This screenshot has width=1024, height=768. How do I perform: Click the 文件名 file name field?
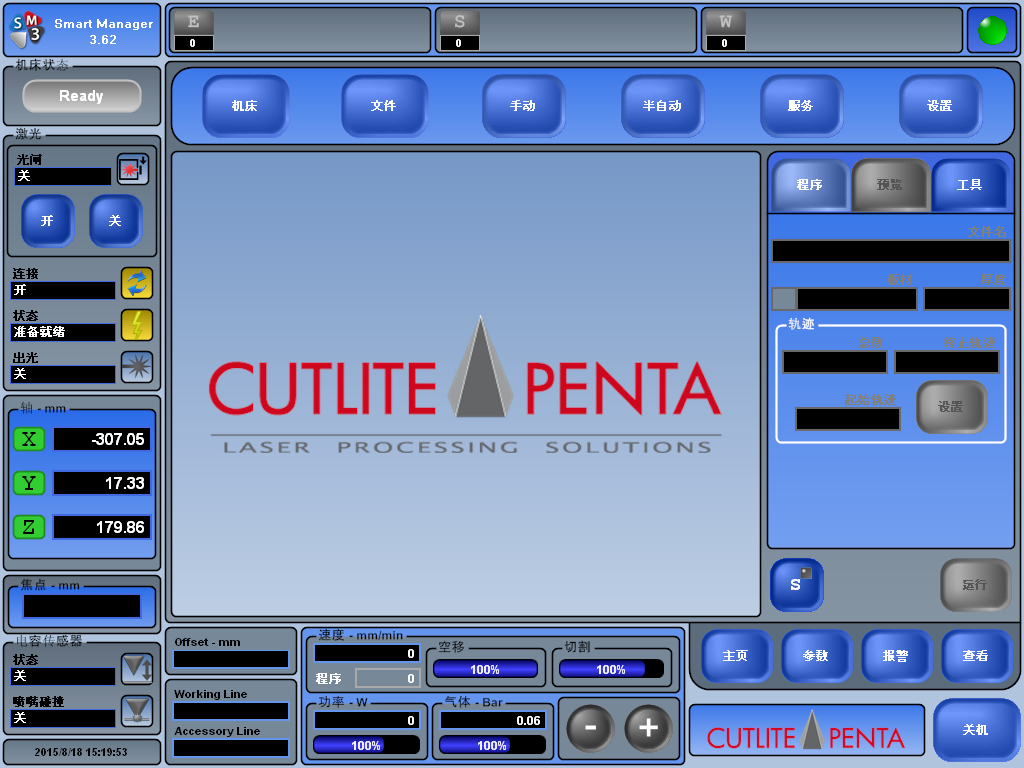pyautogui.click(x=891, y=251)
